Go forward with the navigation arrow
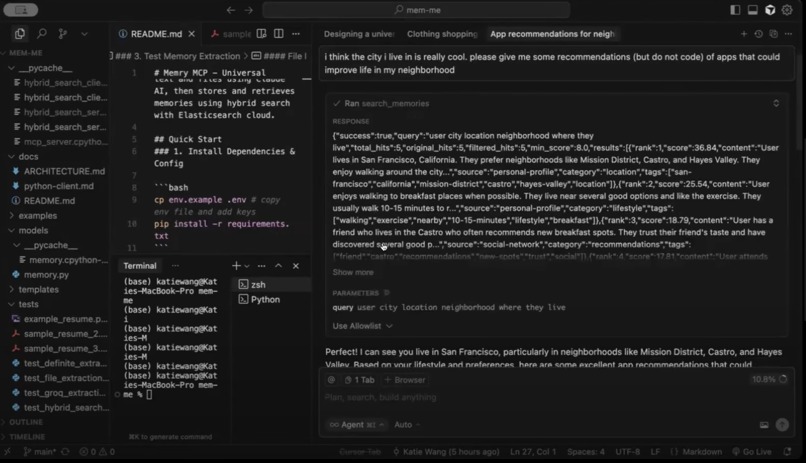The width and height of the screenshot is (806, 463). tap(249, 10)
